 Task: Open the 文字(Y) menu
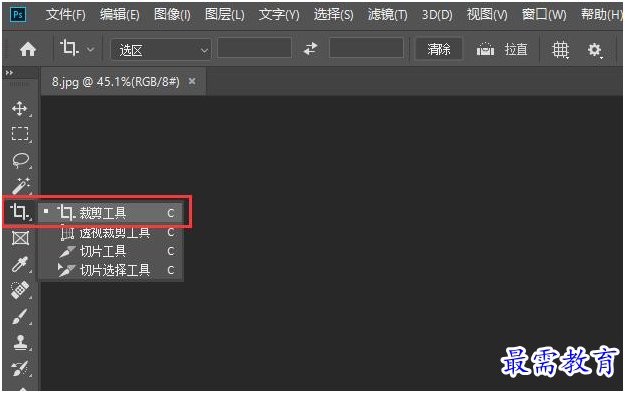pyautogui.click(x=279, y=15)
